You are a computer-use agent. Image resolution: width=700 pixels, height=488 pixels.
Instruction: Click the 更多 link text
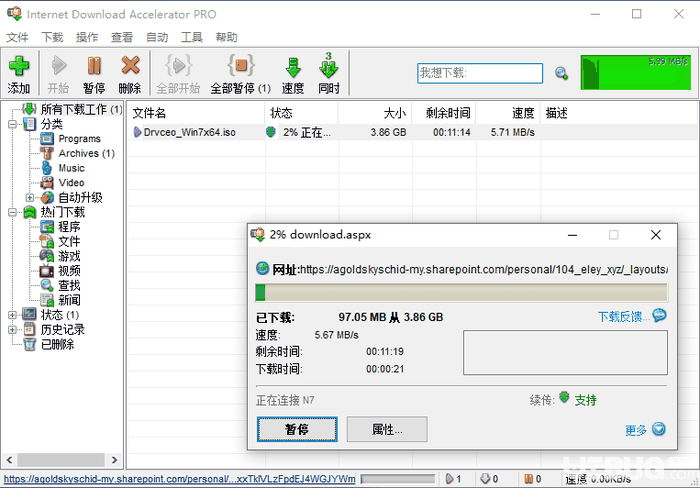tap(636, 430)
